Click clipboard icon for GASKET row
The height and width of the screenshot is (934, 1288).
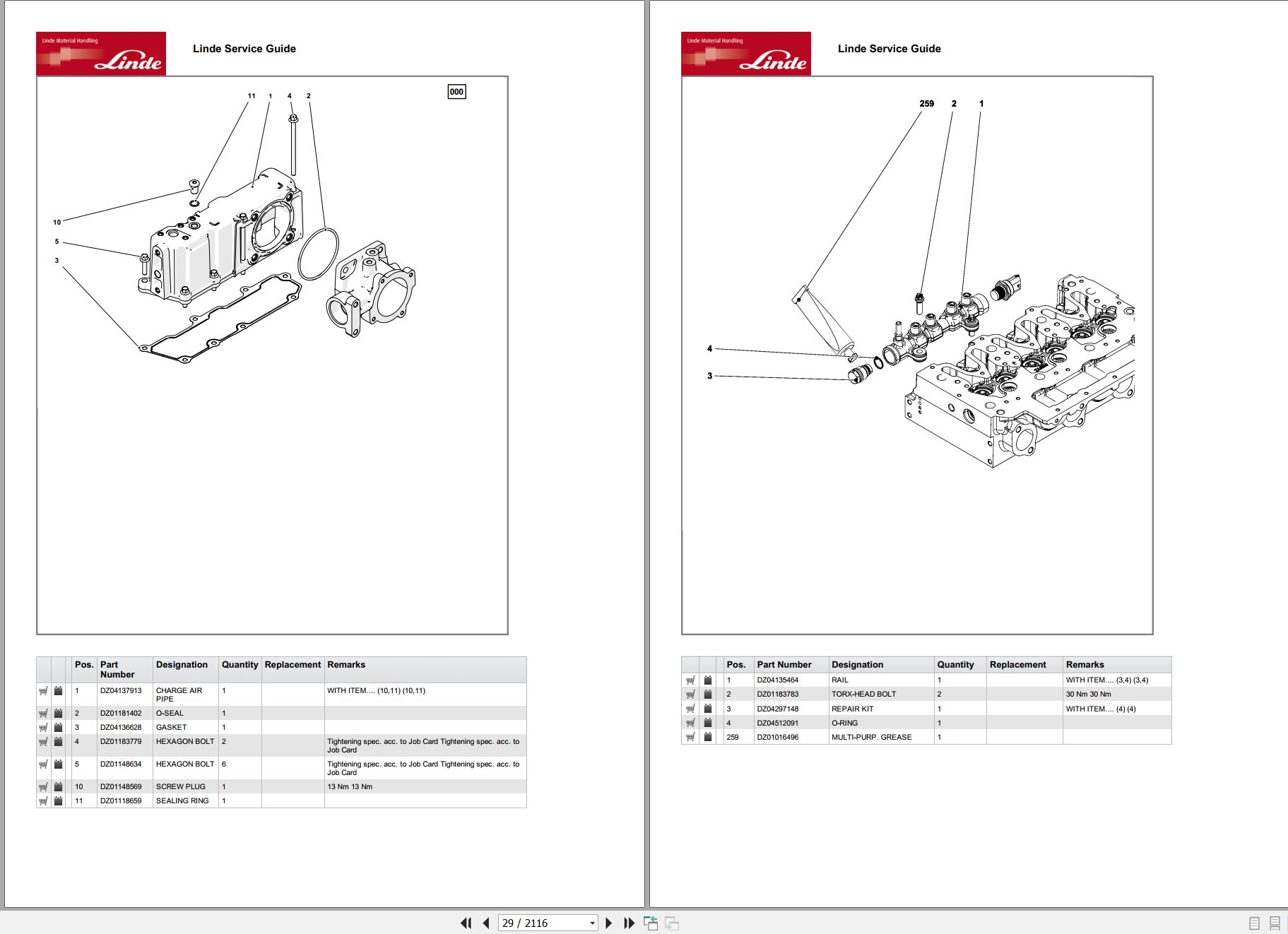59,728
